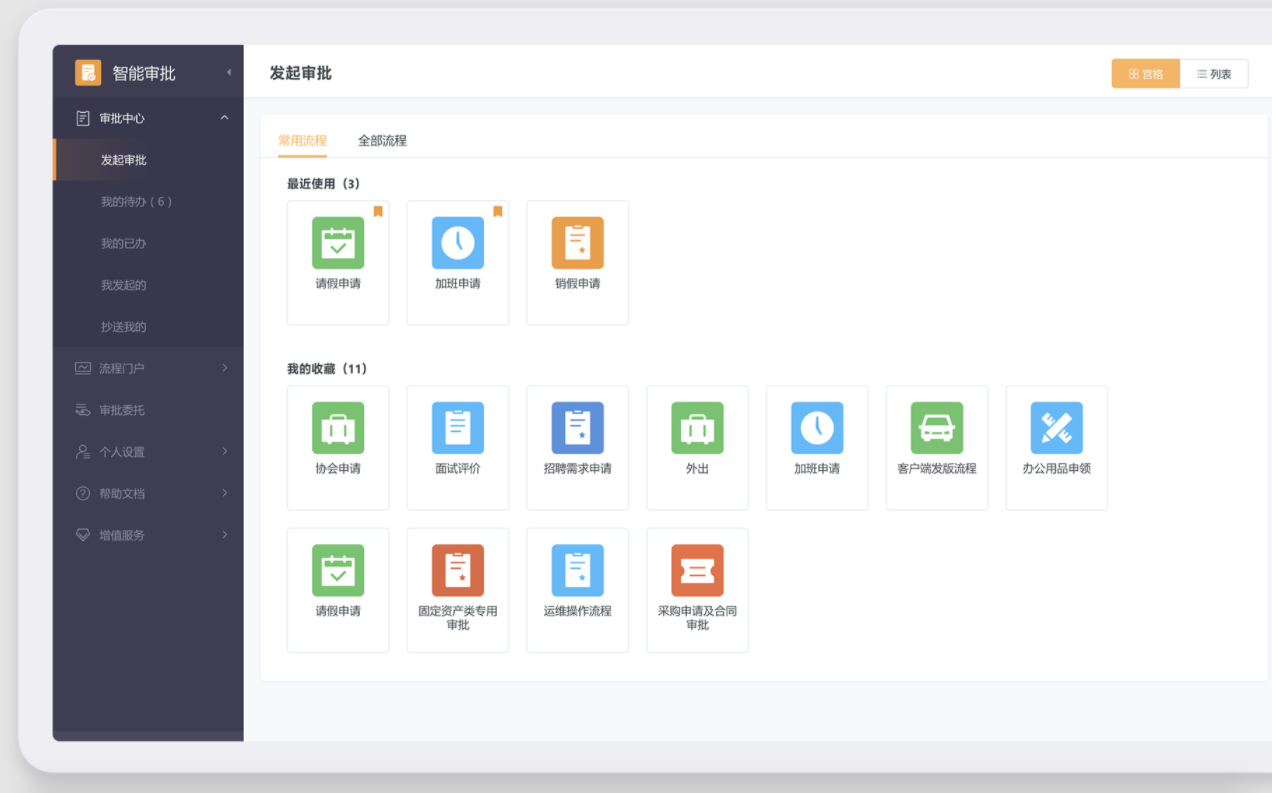Open the 办公用品申领 tools icon

pos(1057,427)
